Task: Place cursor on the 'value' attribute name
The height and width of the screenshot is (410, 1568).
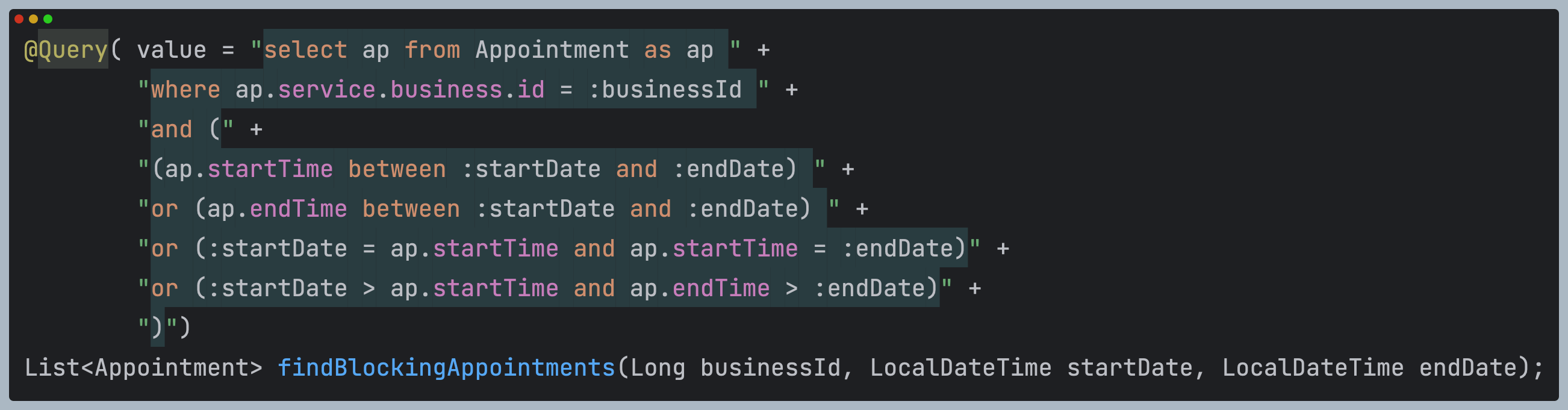Action: pyautogui.click(x=171, y=50)
